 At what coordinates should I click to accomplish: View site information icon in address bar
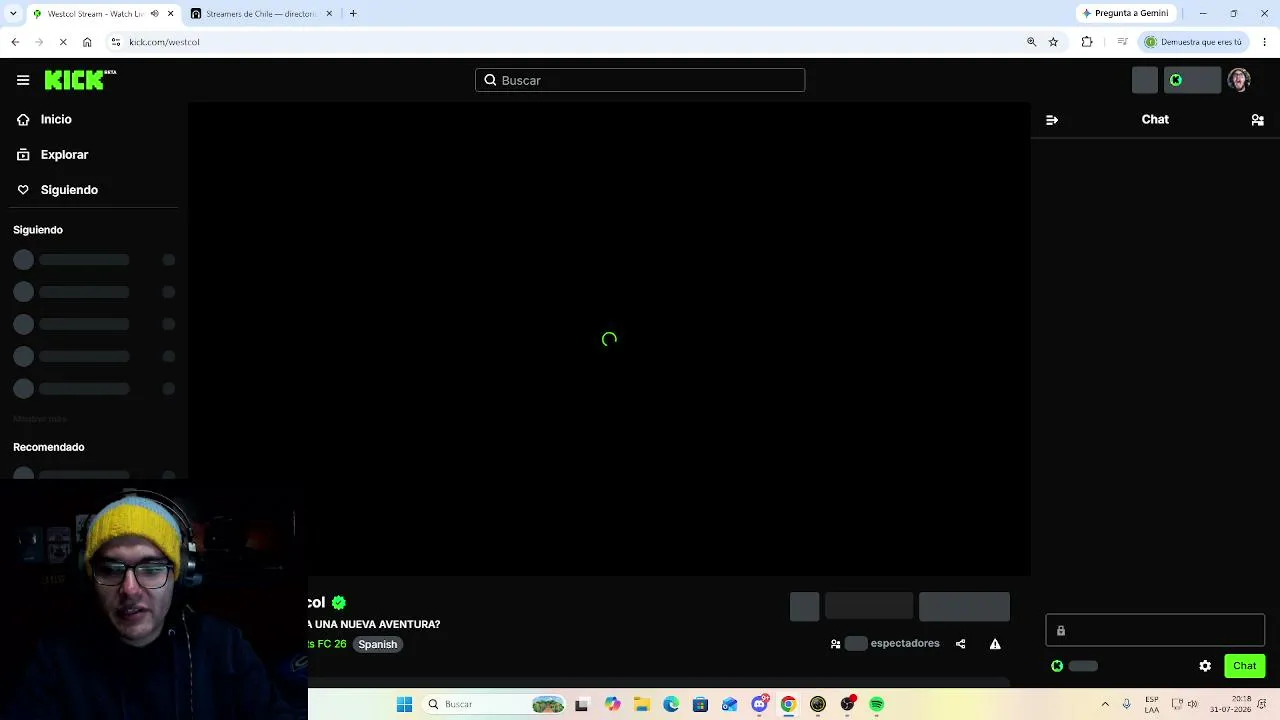(x=116, y=42)
